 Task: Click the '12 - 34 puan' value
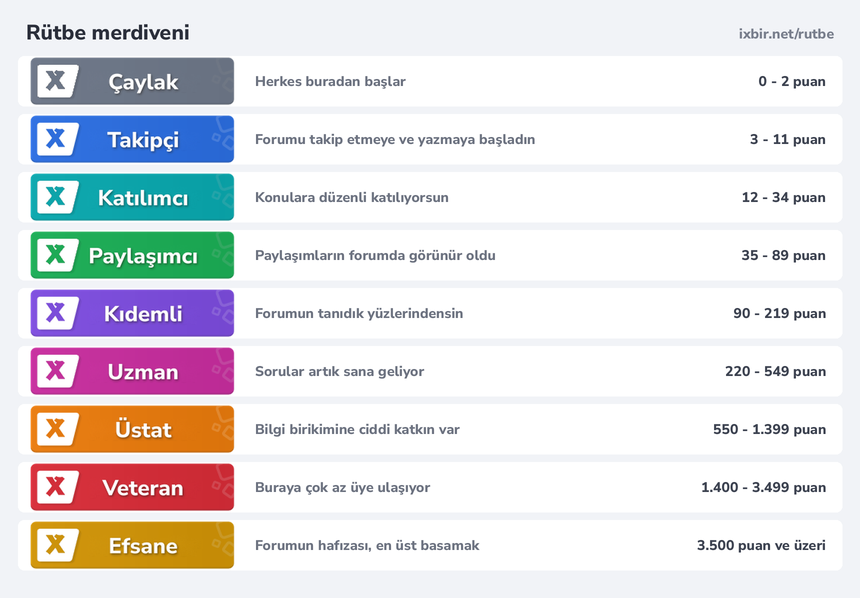(784, 198)
